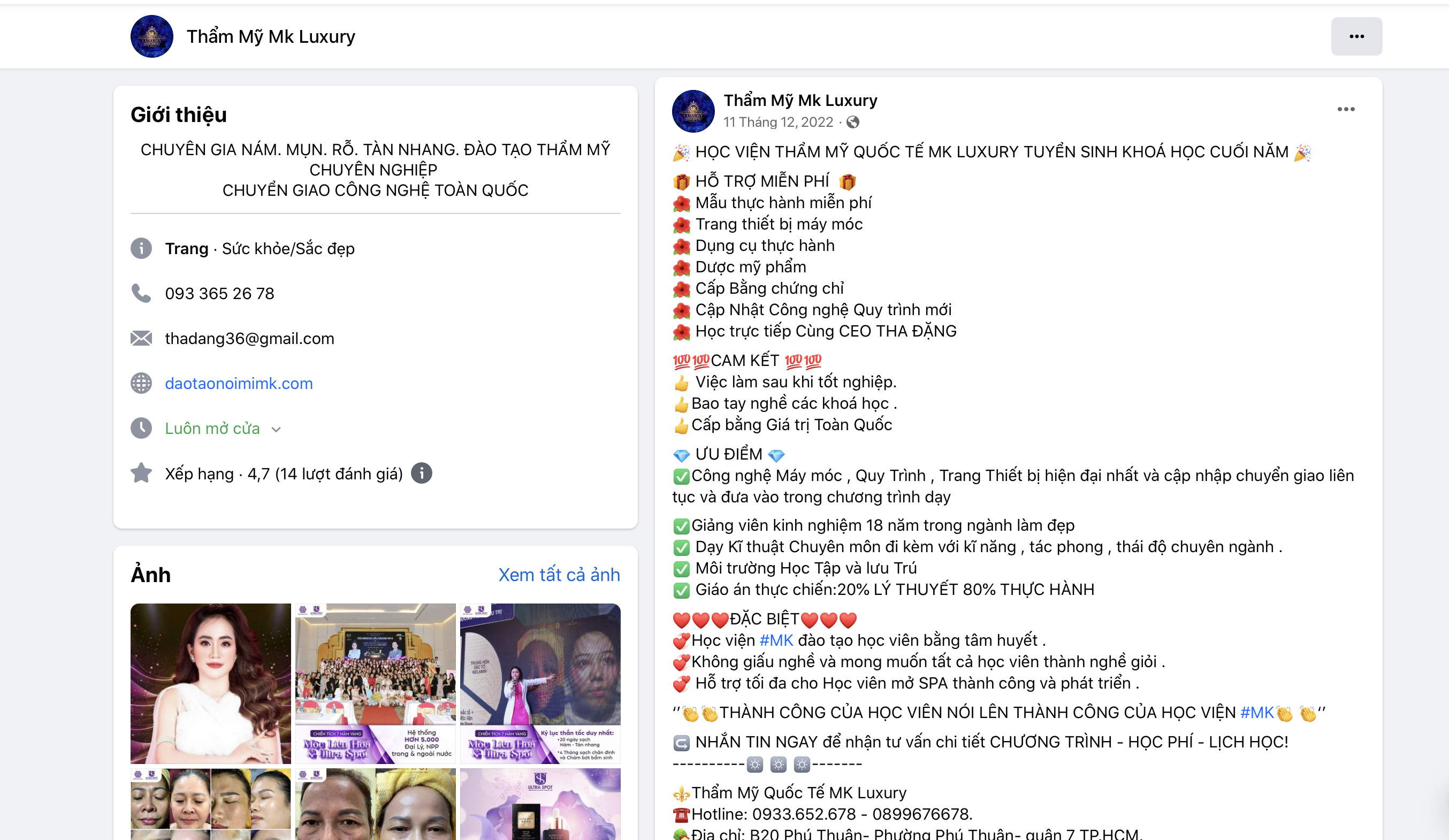The image size is (1449, 840).
Task: Click the post date 11 Tháng 12, 2022
Action: click(778, 122)
